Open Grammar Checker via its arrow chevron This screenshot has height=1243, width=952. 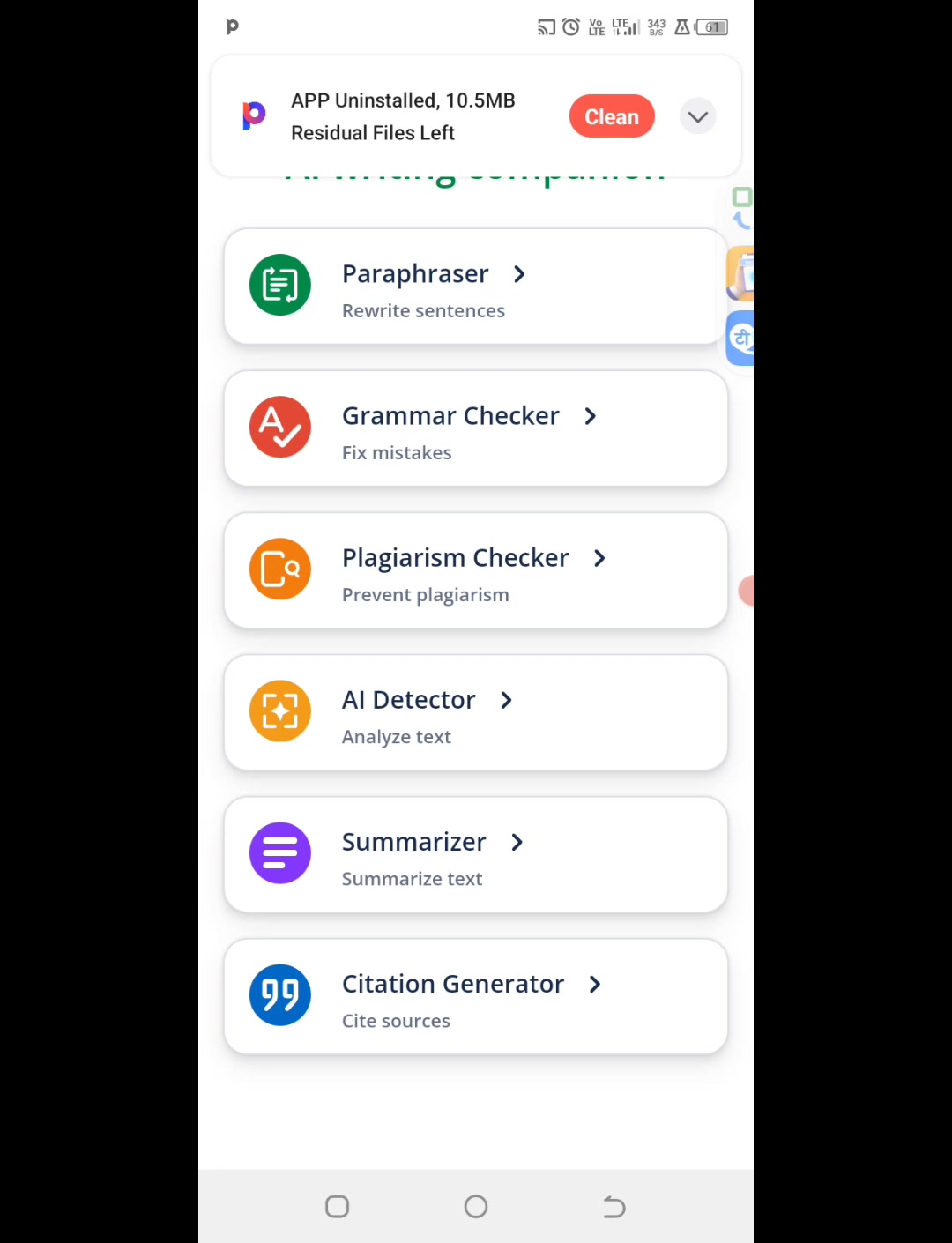pyautogui.click(x=591, y=416)
